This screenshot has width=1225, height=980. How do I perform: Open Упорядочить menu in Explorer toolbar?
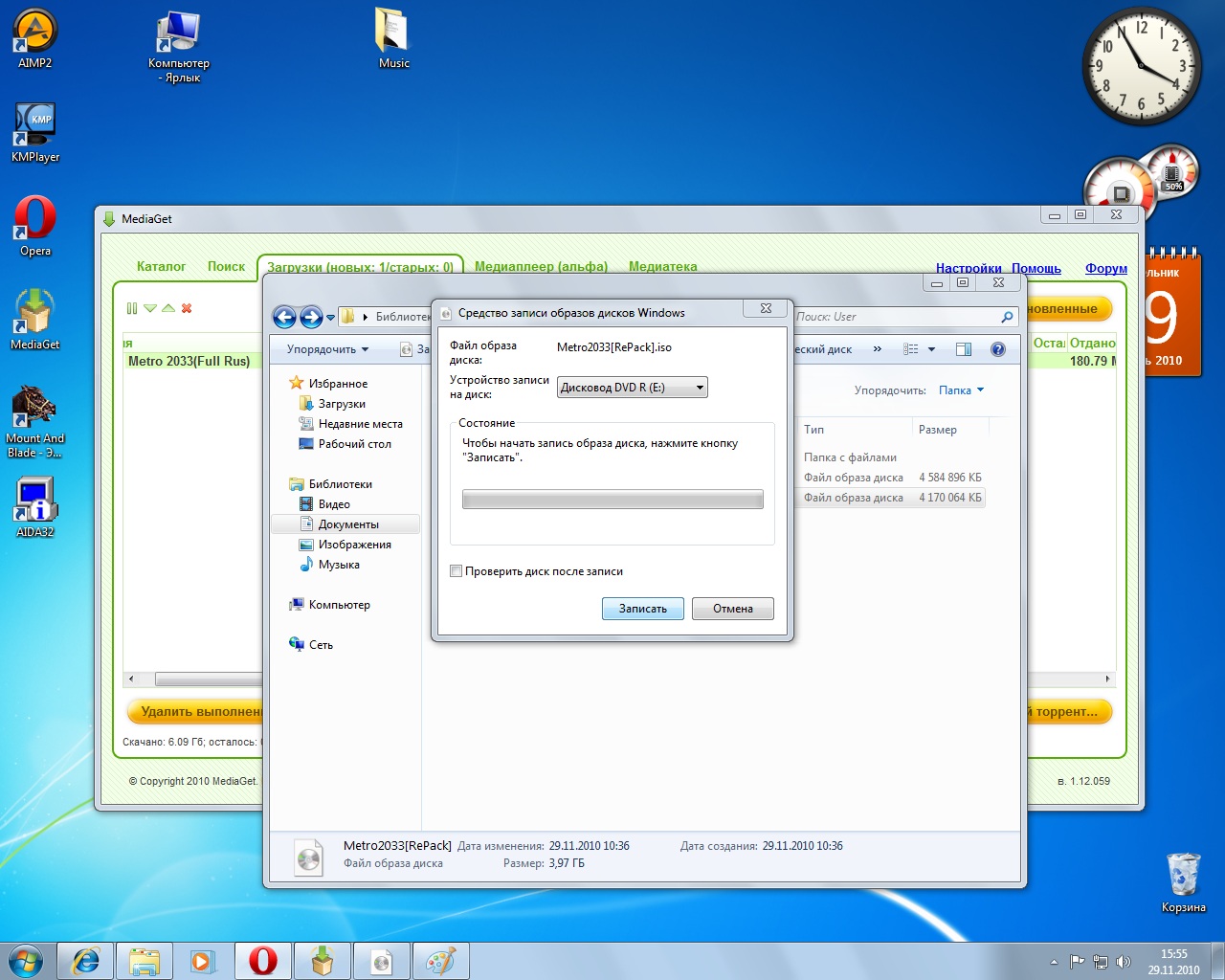[327, 349]
